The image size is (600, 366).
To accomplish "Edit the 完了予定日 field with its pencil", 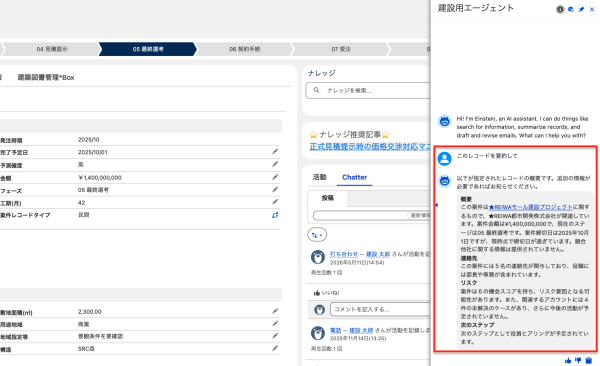I will [x=275, y=152].
